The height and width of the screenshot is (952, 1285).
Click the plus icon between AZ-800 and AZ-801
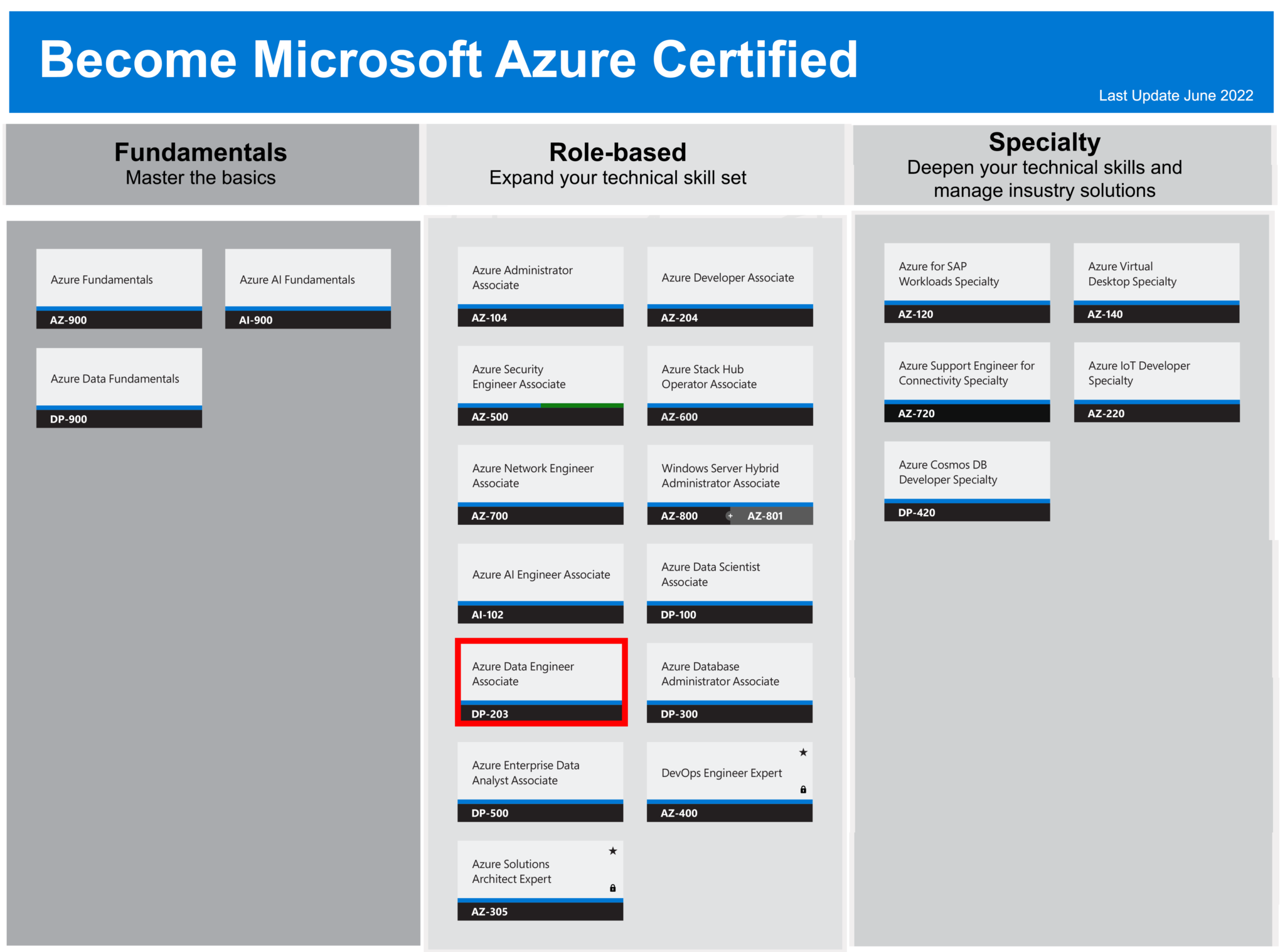pyautogui.click(x=730, y=516)
